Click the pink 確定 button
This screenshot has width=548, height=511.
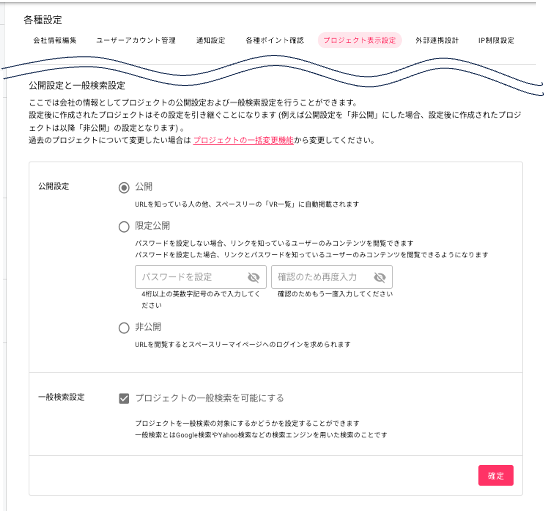[496, 475]
